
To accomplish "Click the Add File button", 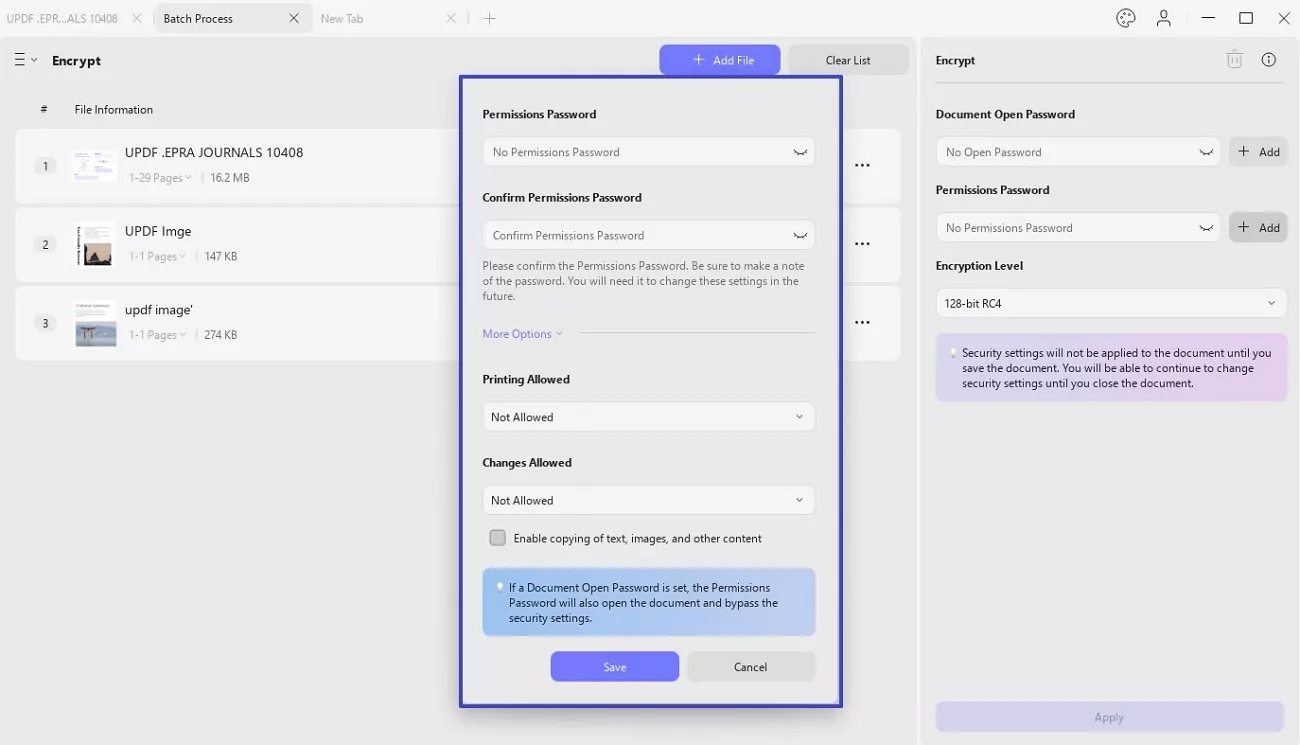I will [x=720, y=60].
